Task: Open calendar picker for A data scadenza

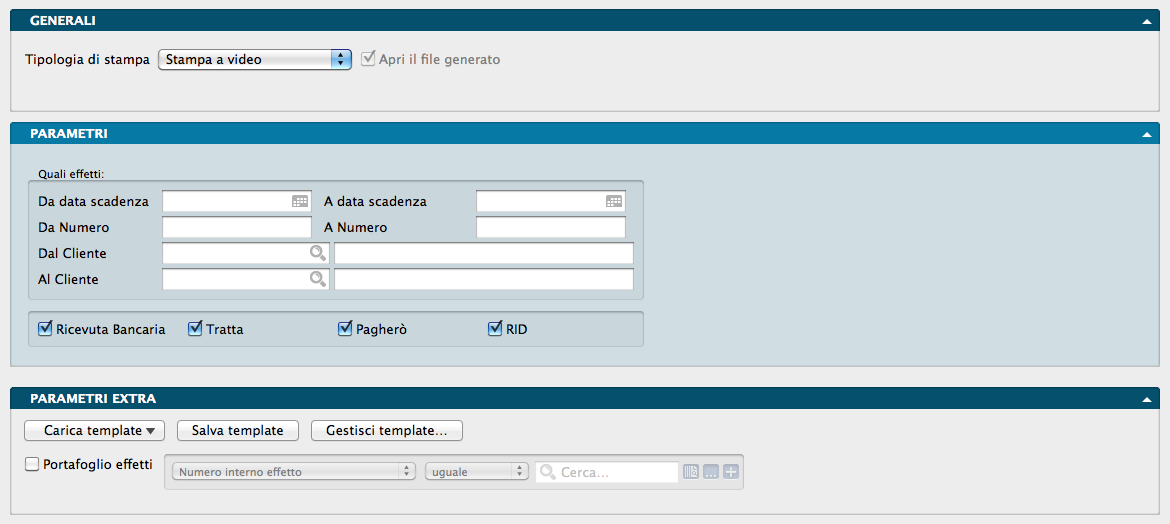Action: point(614,201)
